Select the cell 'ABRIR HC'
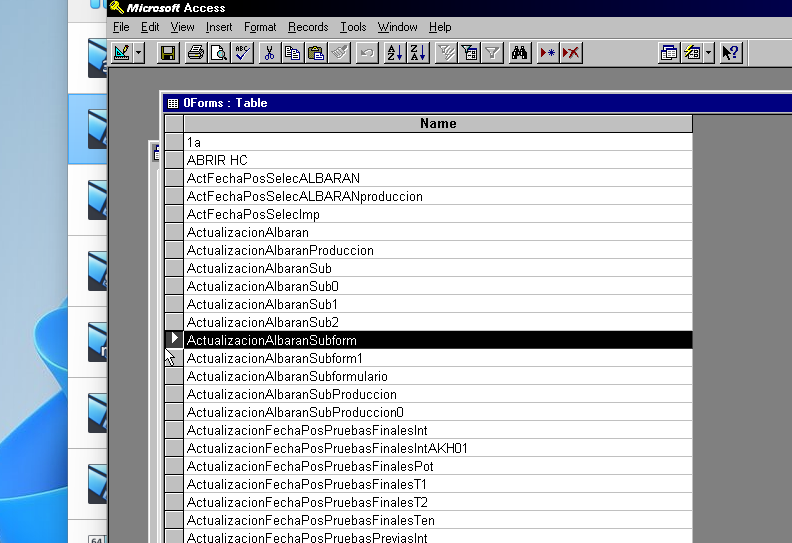Screen dimensions: 792x543 [438, 160]
